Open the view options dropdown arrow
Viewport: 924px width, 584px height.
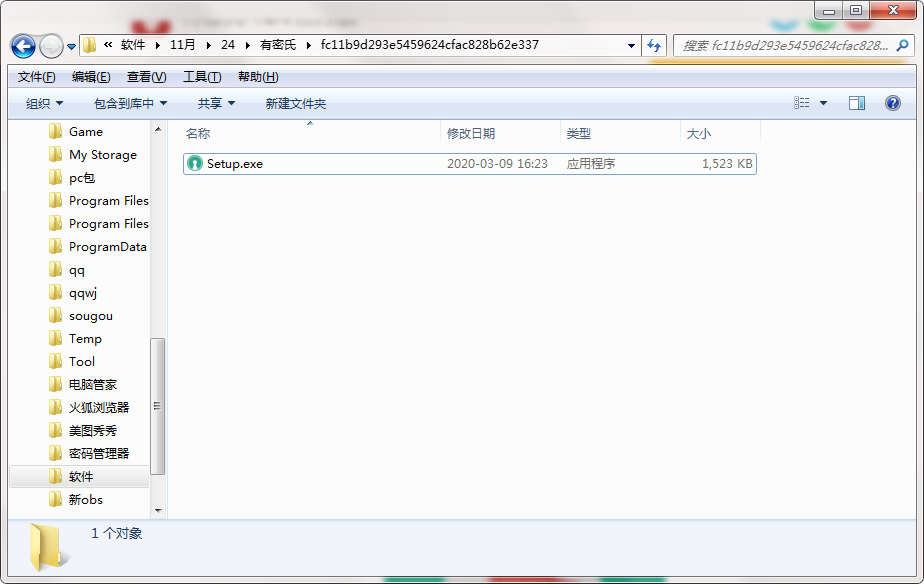tap(824, 103)
